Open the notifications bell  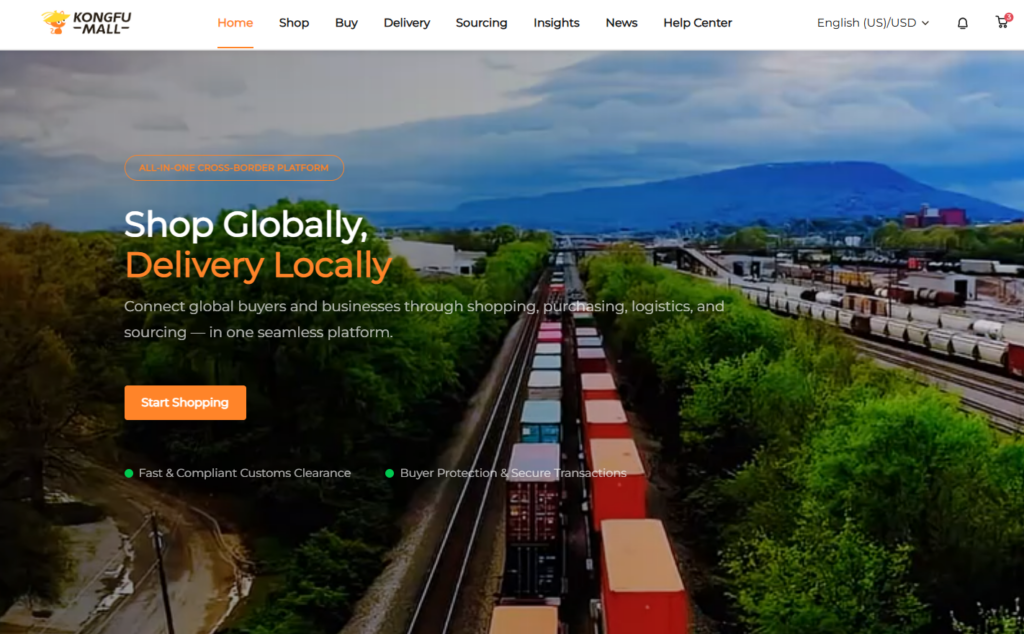coord(962,23)
